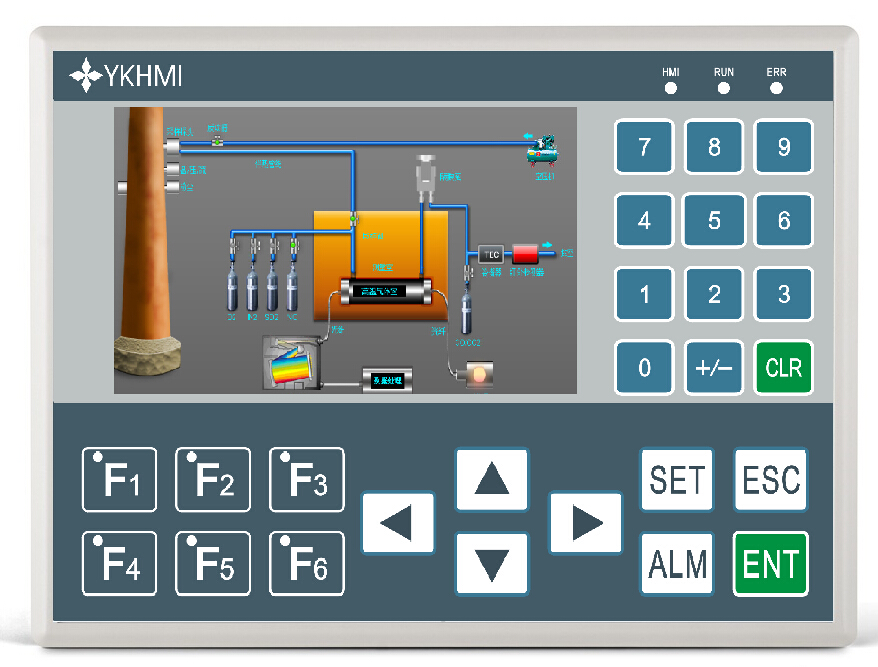Viewport: 878px width, 667px height.
Task: Click number key 1
Action: 645,294
